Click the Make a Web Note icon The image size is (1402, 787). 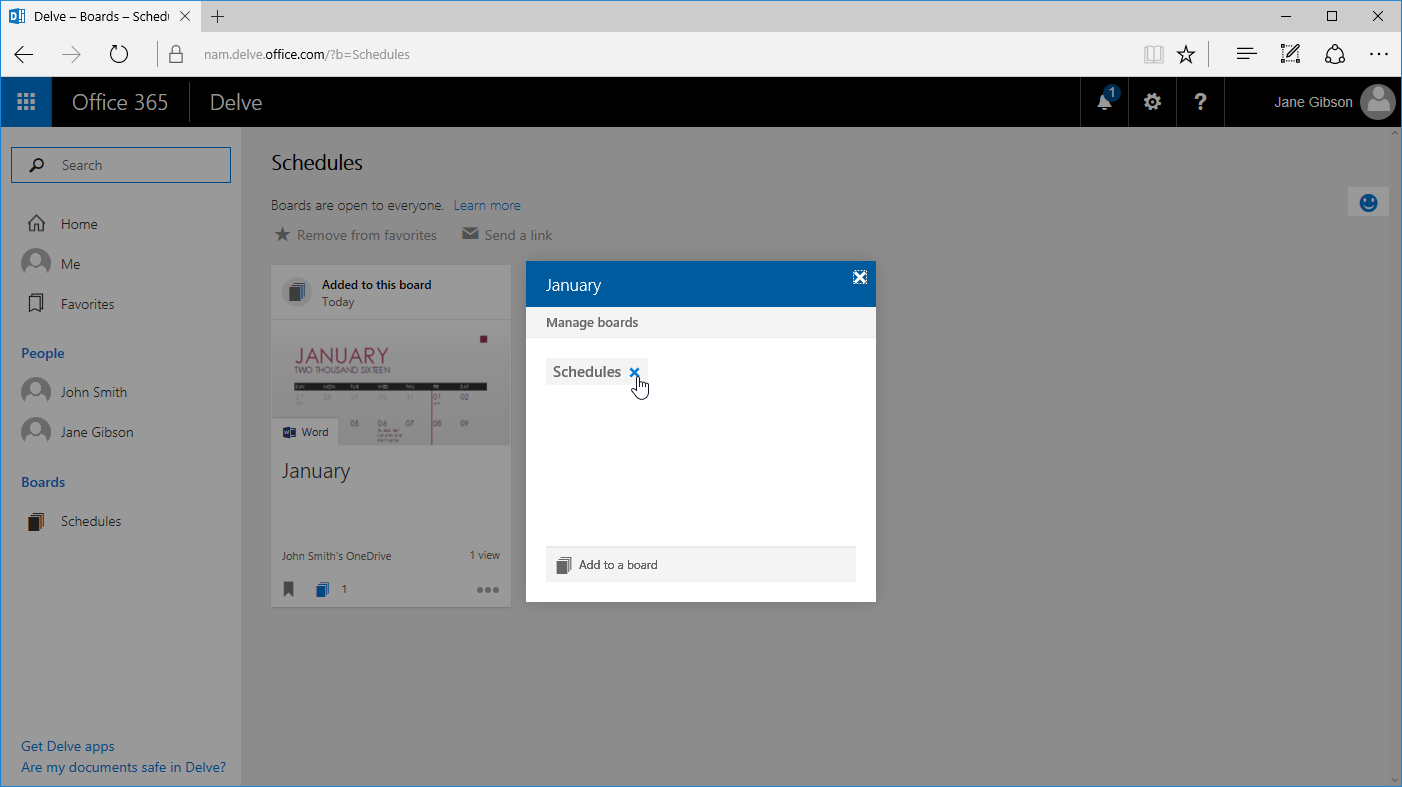(x=1290, y=55)
